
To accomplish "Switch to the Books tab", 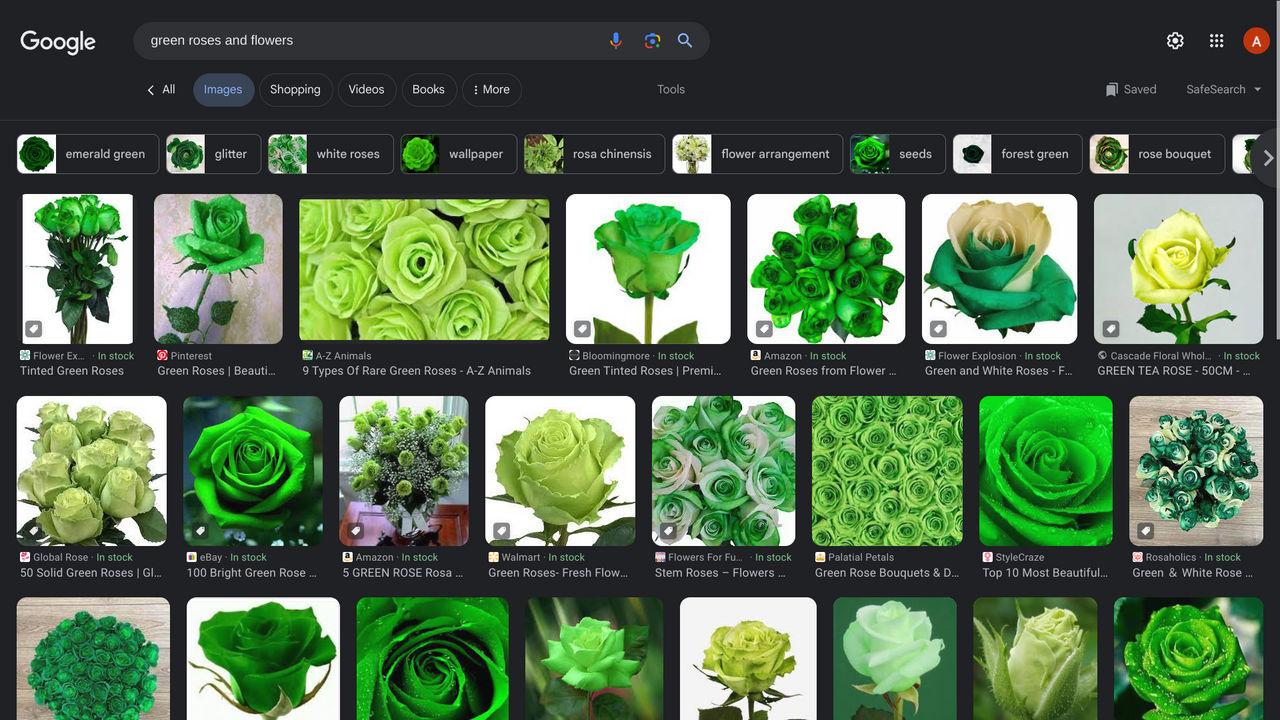I will pos(428,89).
